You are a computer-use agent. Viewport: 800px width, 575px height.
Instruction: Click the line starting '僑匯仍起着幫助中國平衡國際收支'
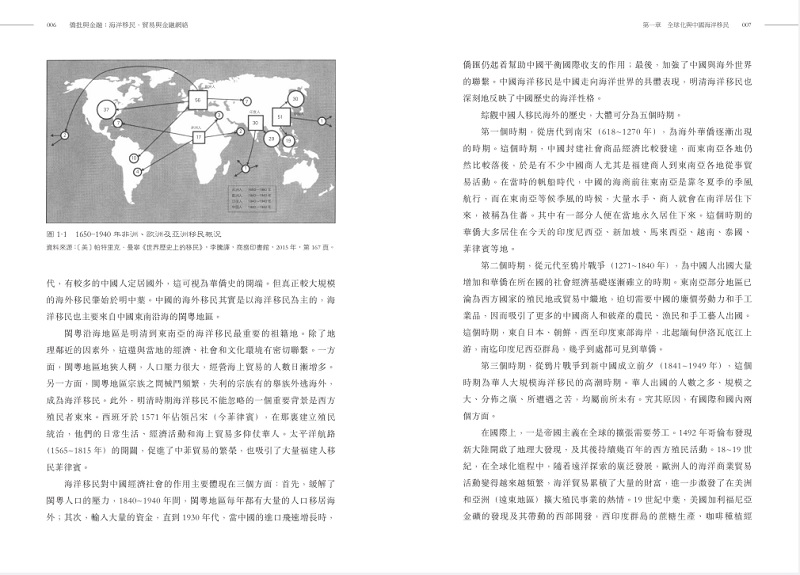coord(607,65)
